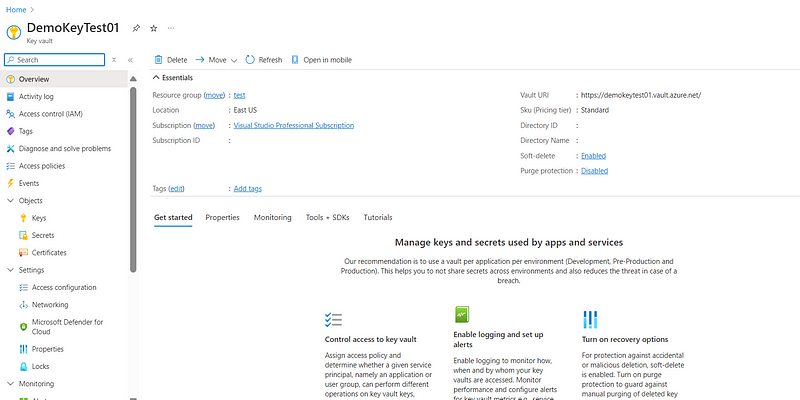The height and width of the screenshot is (400, 800).
Task: Click the Locks padlock icon
Action: 23,366
